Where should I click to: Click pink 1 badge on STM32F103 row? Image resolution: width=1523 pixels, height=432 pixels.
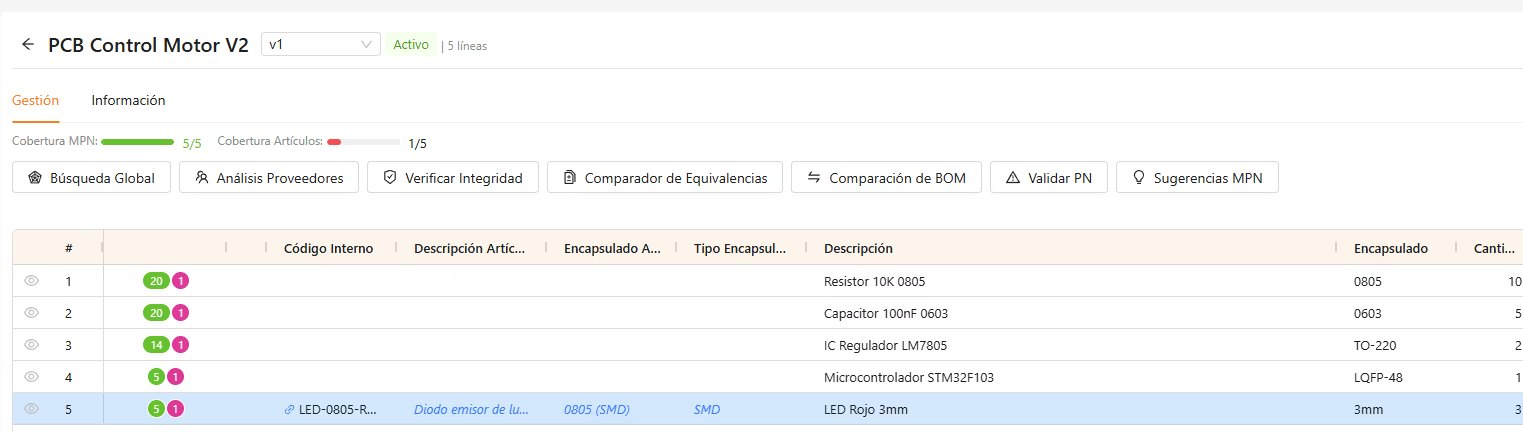[x=176, y=377]
